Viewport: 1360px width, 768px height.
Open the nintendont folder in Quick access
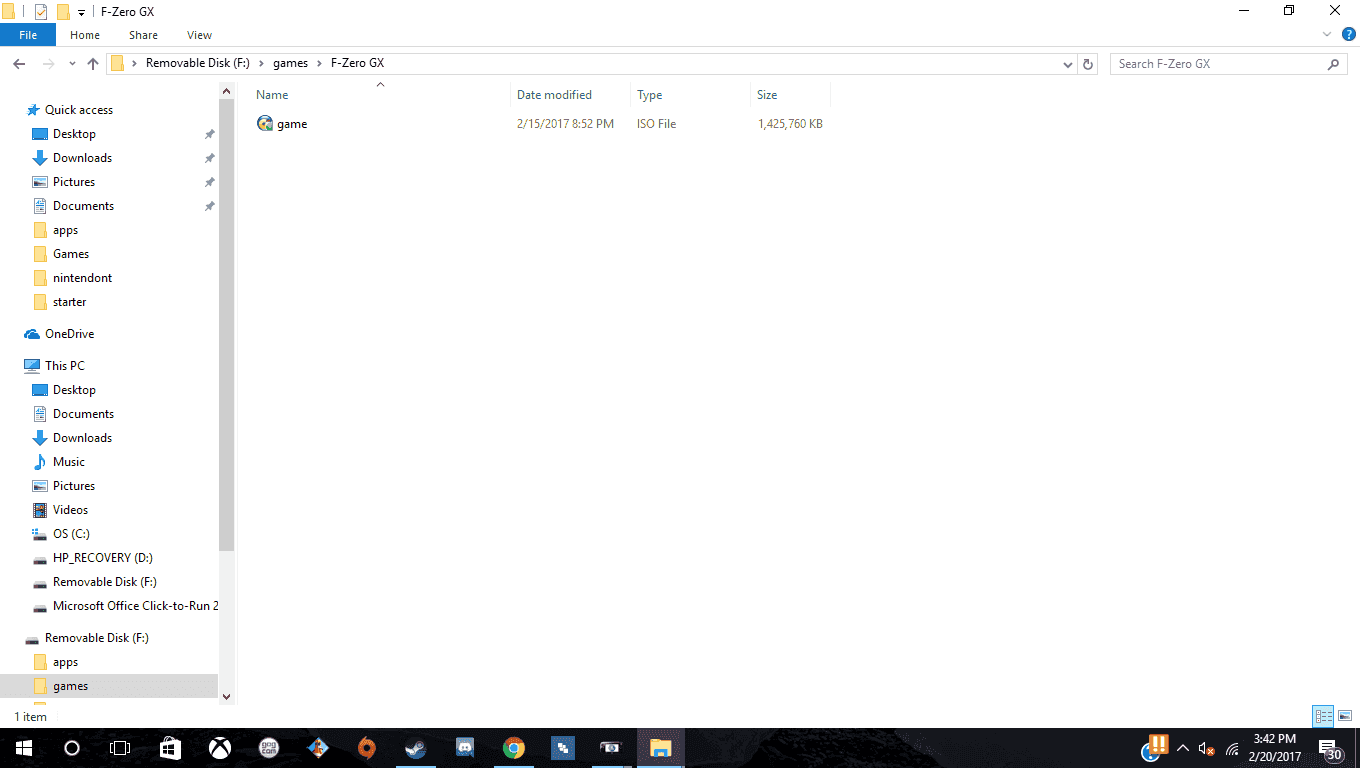coord(82,278)
